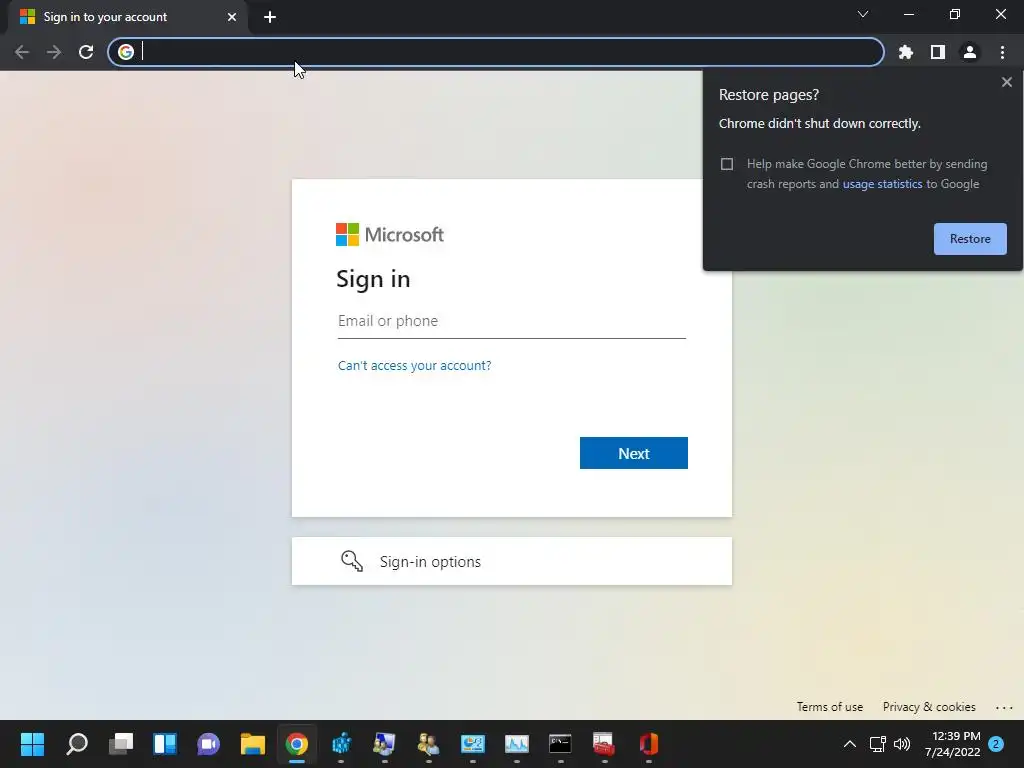Reload the current page
1024x768 pixels.
coord(86,52)
